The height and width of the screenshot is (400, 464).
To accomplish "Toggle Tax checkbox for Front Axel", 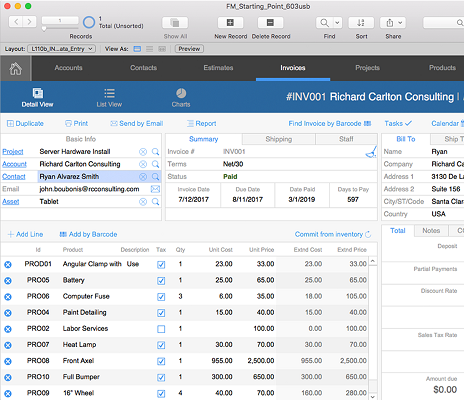I will click(161, 361).
